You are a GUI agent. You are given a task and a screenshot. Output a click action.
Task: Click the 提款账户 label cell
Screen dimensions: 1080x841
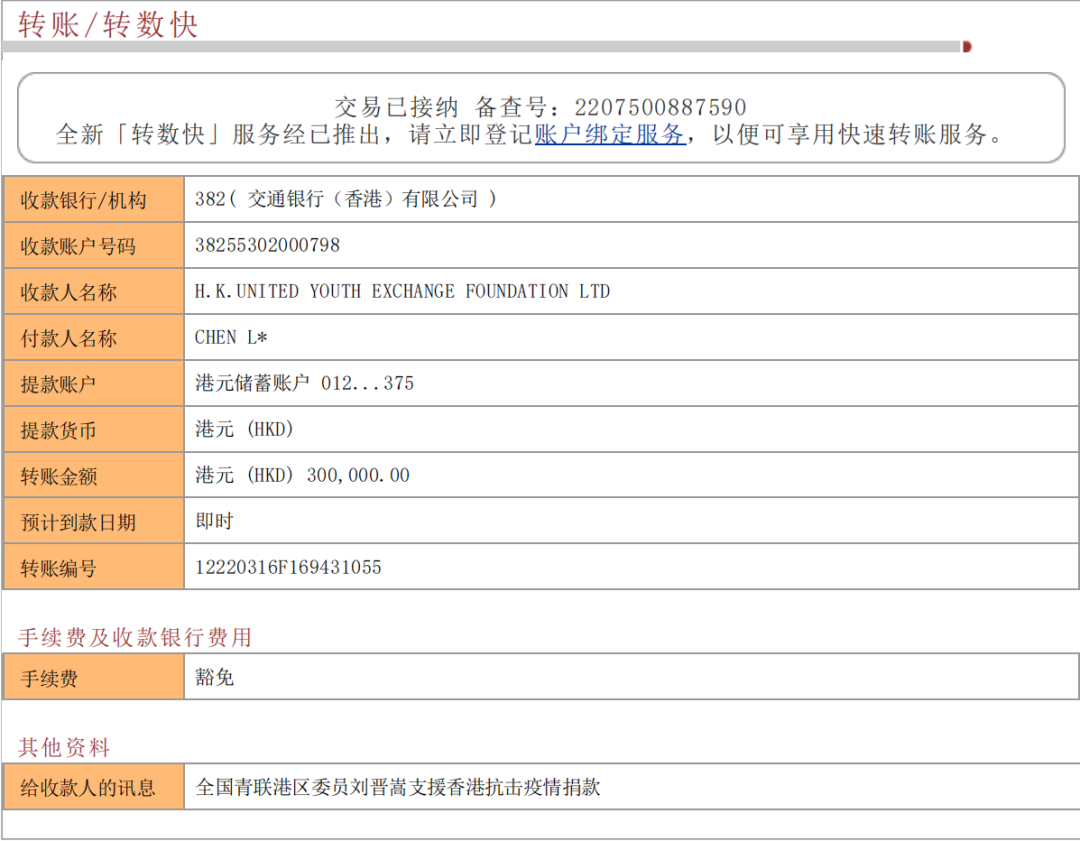59,384
